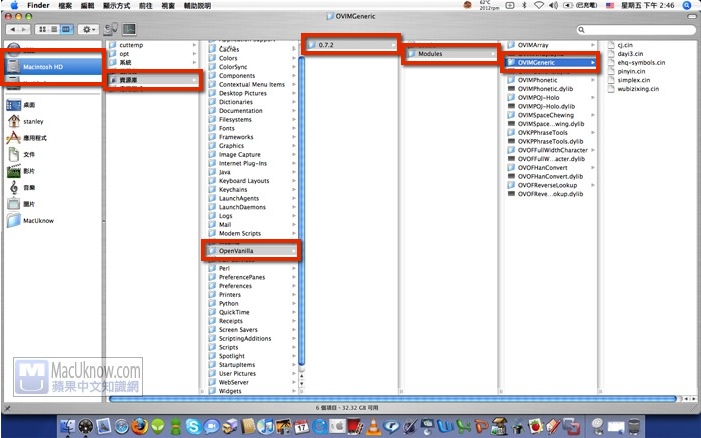Click the network connect icon in the toolbar

point(110,29)
